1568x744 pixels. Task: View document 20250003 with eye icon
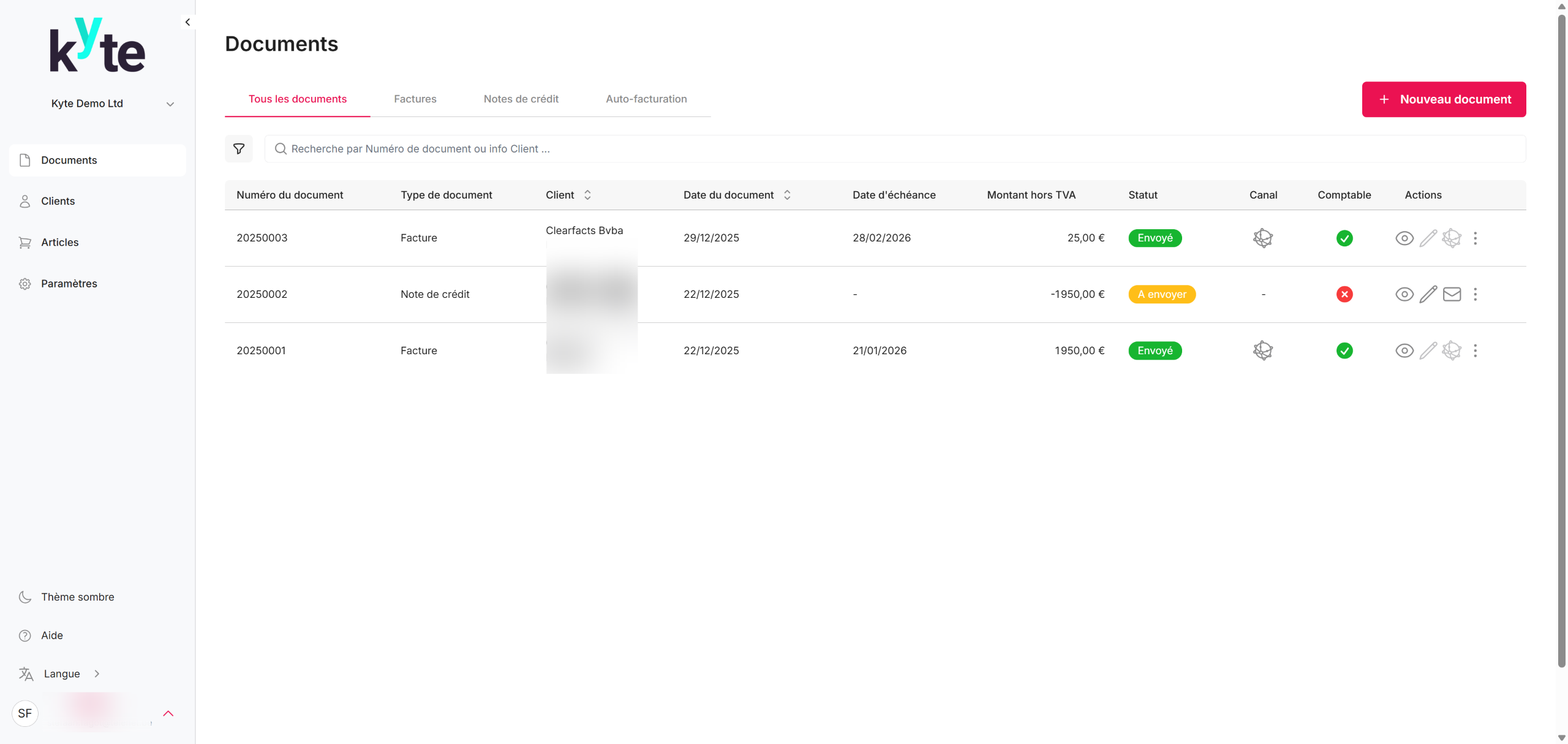[1404, 238]
